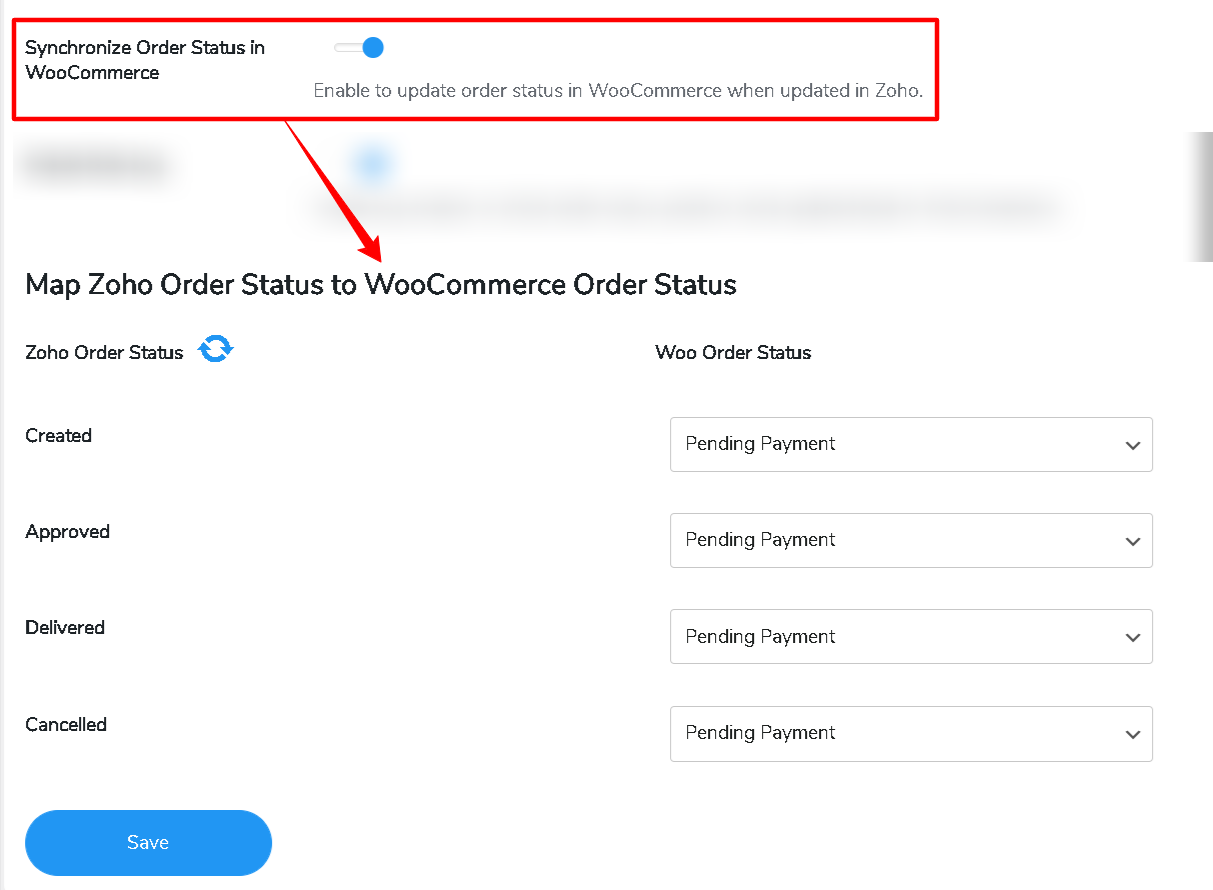Viewport: 1213px width, 890px height.
Task: Click the Woo Order Status column header
Action: [x=733, y=352]
